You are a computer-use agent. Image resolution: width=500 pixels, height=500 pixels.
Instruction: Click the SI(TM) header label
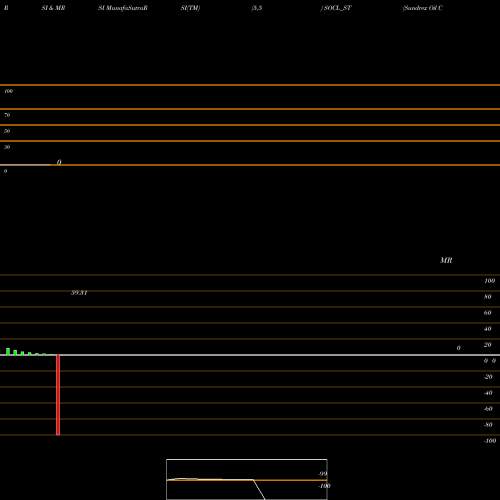pos(190,8)
